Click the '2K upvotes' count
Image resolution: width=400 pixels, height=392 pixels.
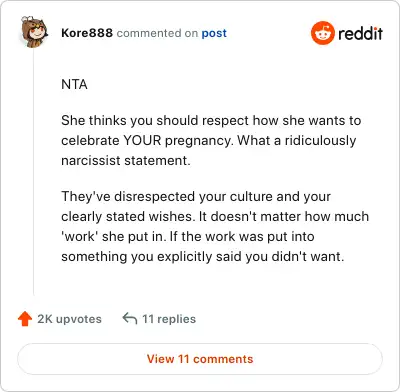click(69, 319)
